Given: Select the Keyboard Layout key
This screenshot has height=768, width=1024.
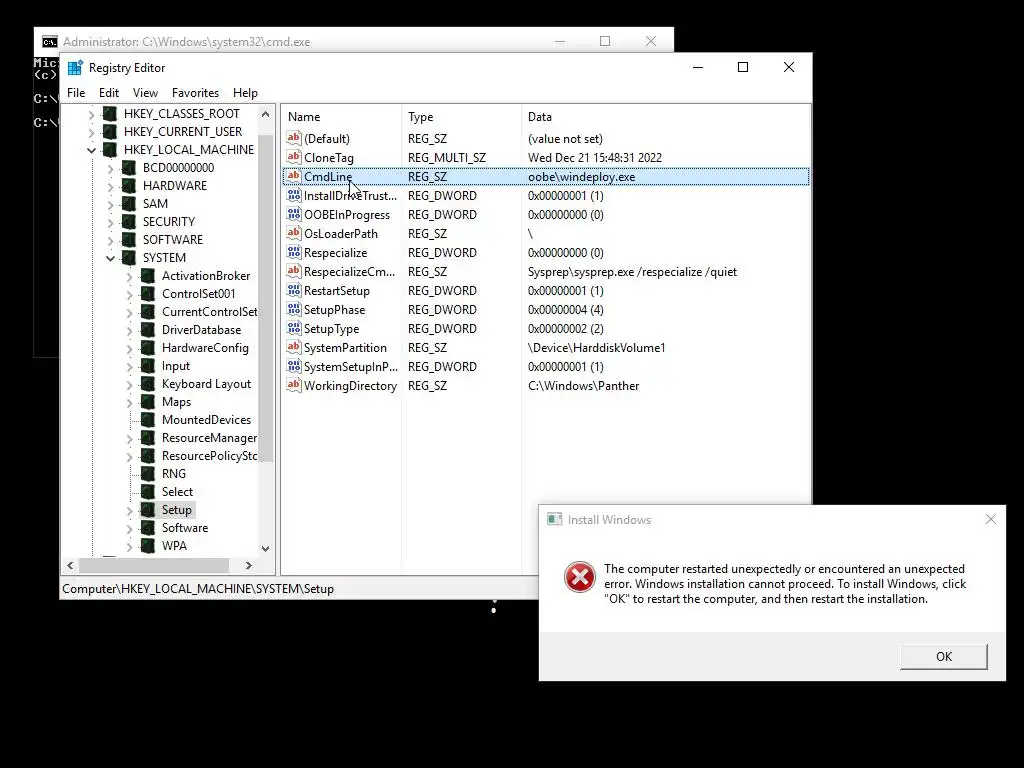Looking at the screenshot, I should (206, 384).
